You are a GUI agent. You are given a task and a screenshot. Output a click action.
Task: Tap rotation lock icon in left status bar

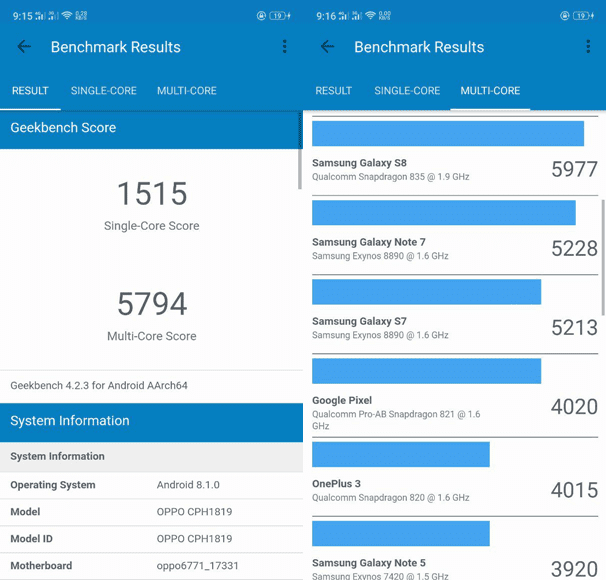tap(261, 16)
